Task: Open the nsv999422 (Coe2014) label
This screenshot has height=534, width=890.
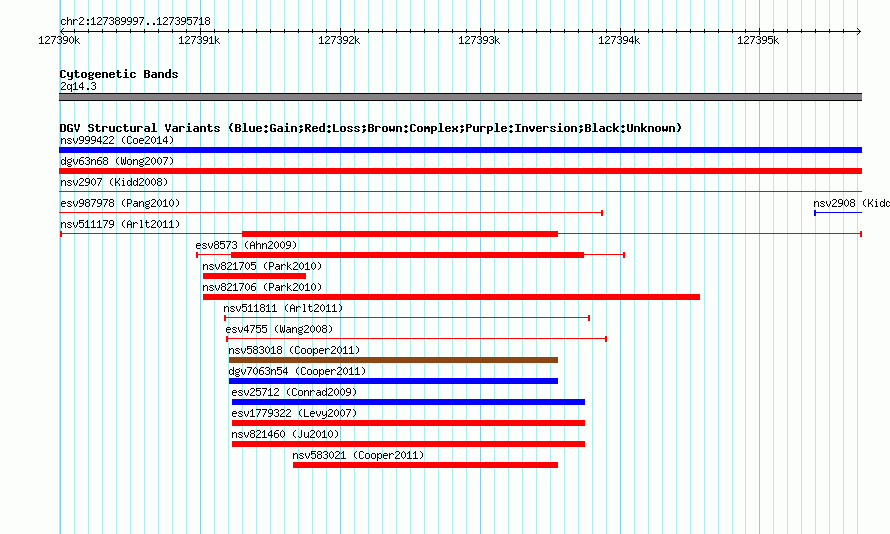Action: 117,140
